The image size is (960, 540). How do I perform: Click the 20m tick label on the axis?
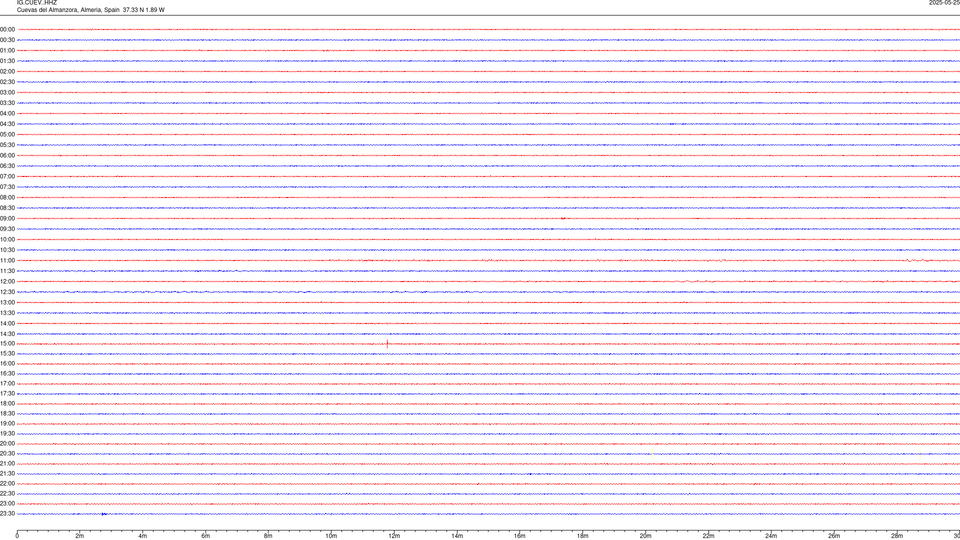[x=645, y=536]
